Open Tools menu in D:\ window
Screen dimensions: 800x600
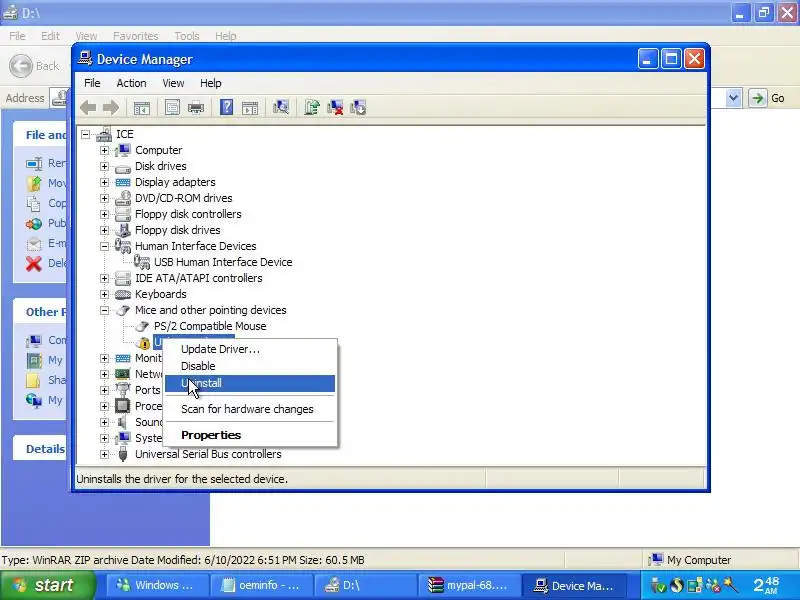pos(187,36)
